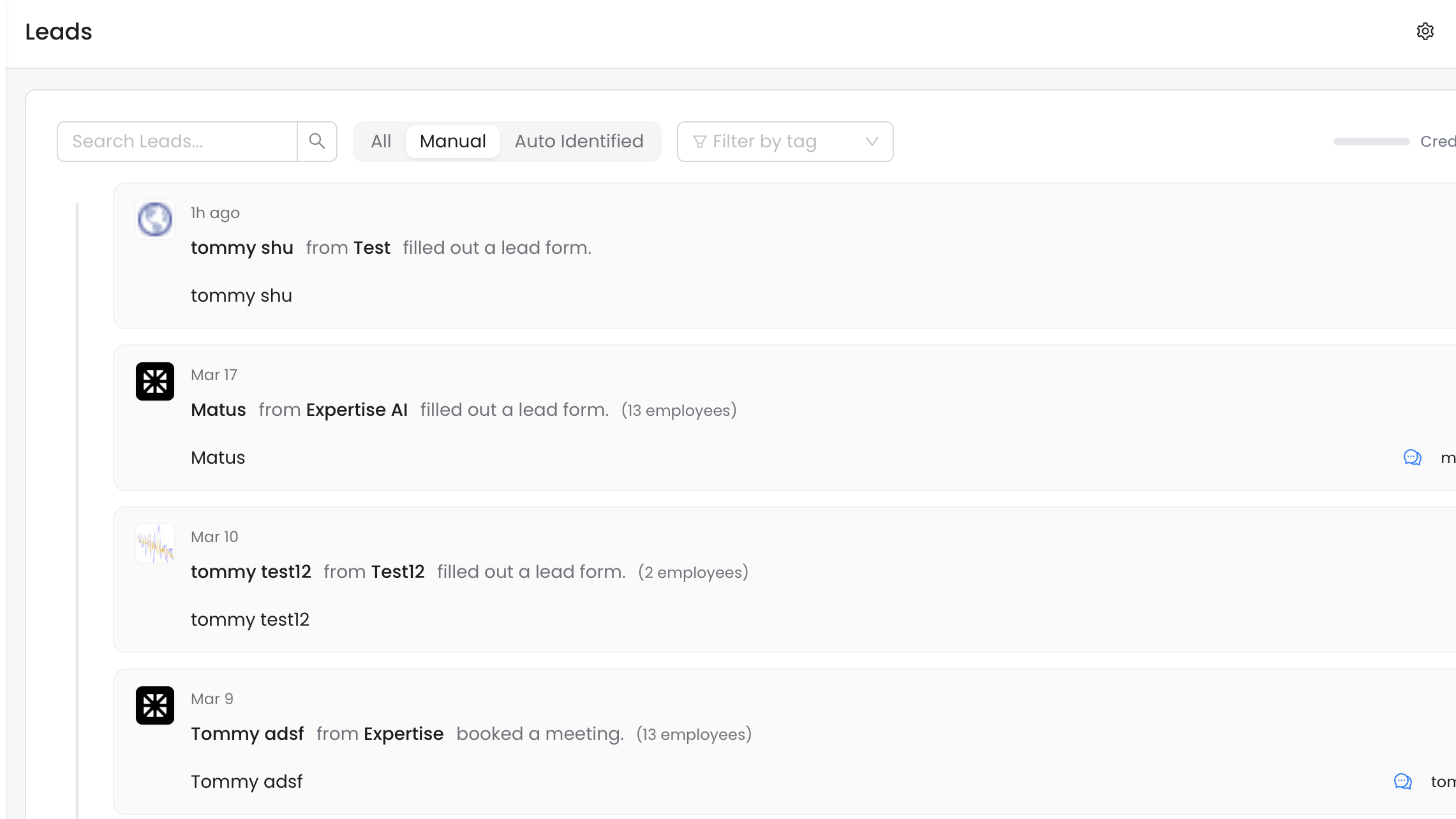Click the Tommy adsf lead name
This screenshot has width=1456, height=819.
point(247,734)
